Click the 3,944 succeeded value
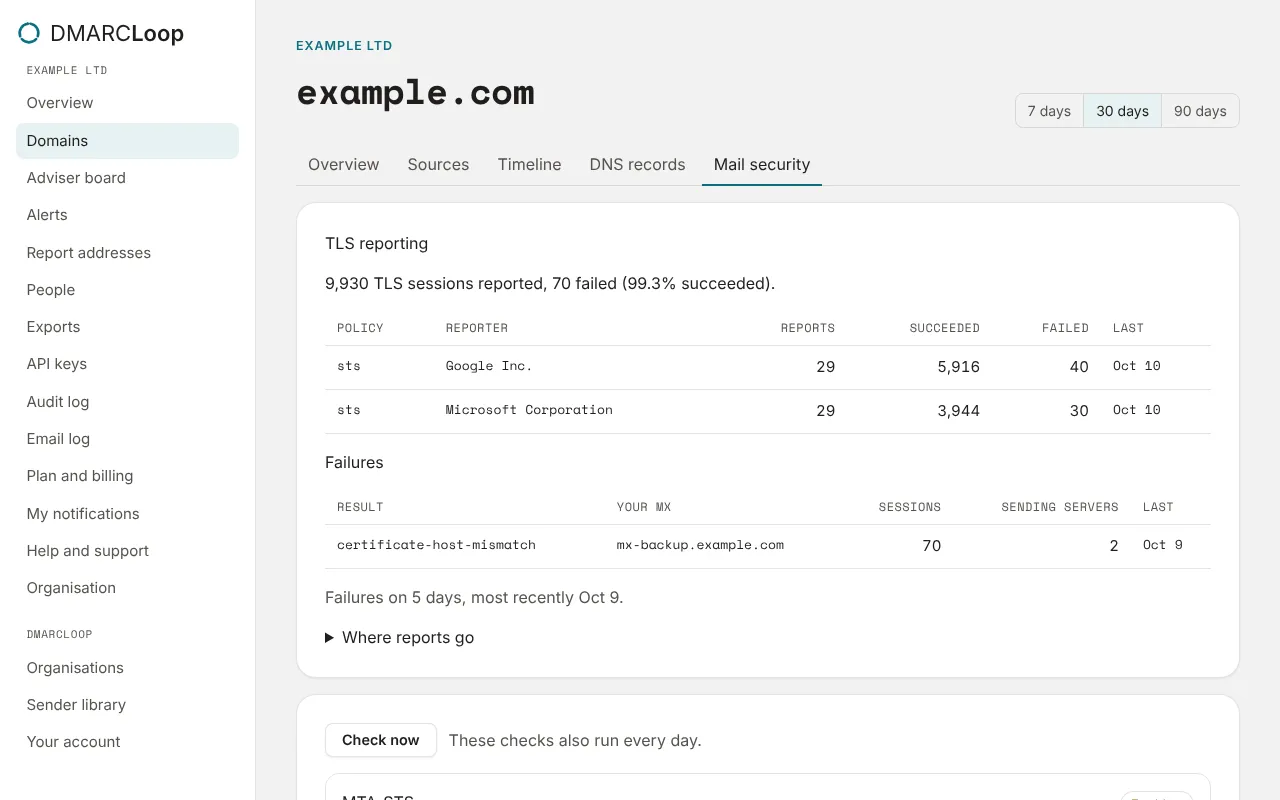Screen dimensions: 1280x800 (x=958, y=411)
